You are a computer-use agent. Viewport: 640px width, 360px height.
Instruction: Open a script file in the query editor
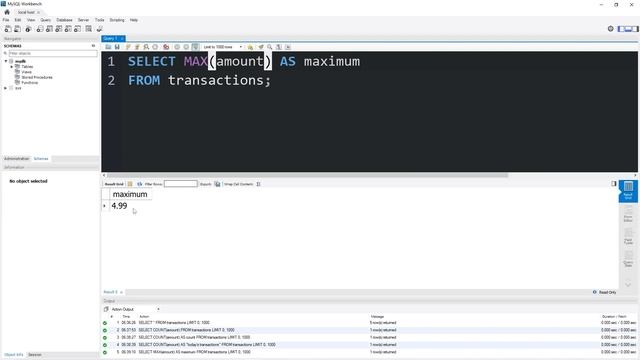click(x=108, y=47)
